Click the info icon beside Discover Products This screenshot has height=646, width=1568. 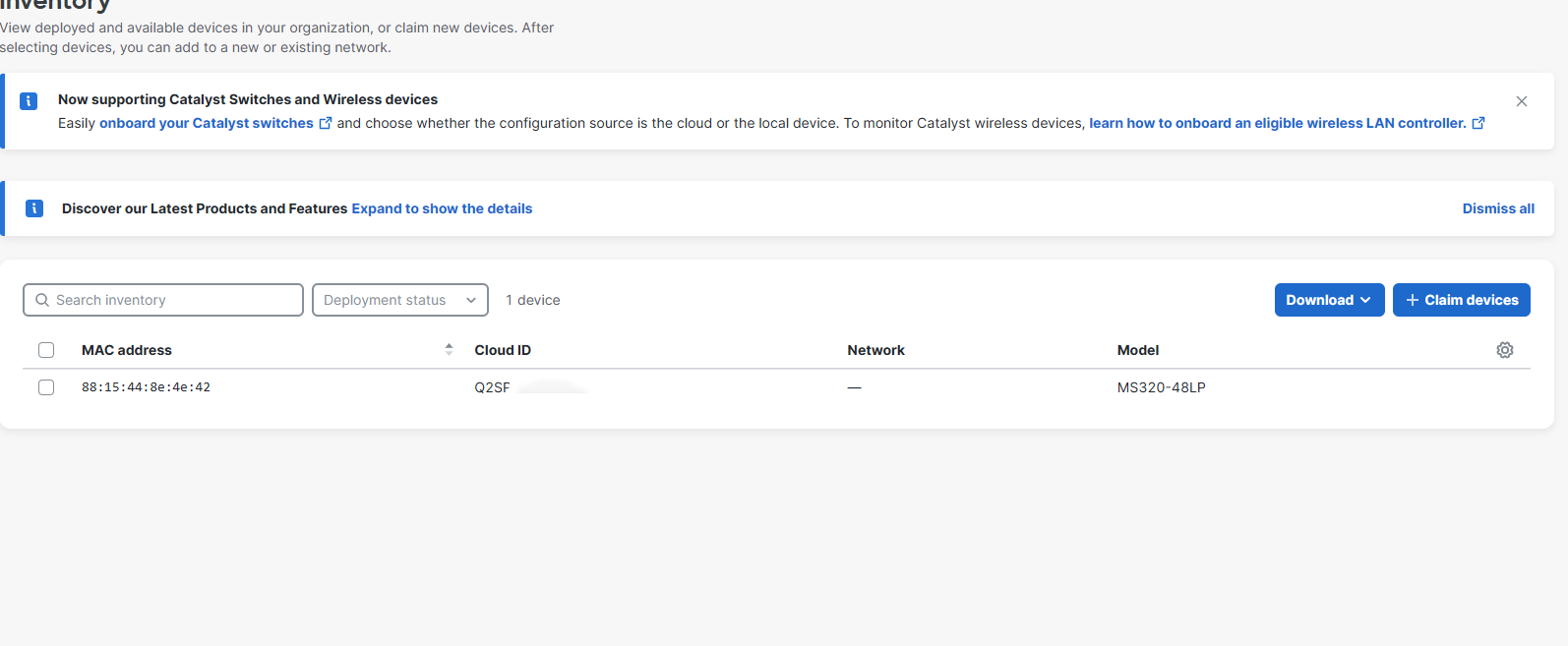[34, 208]
